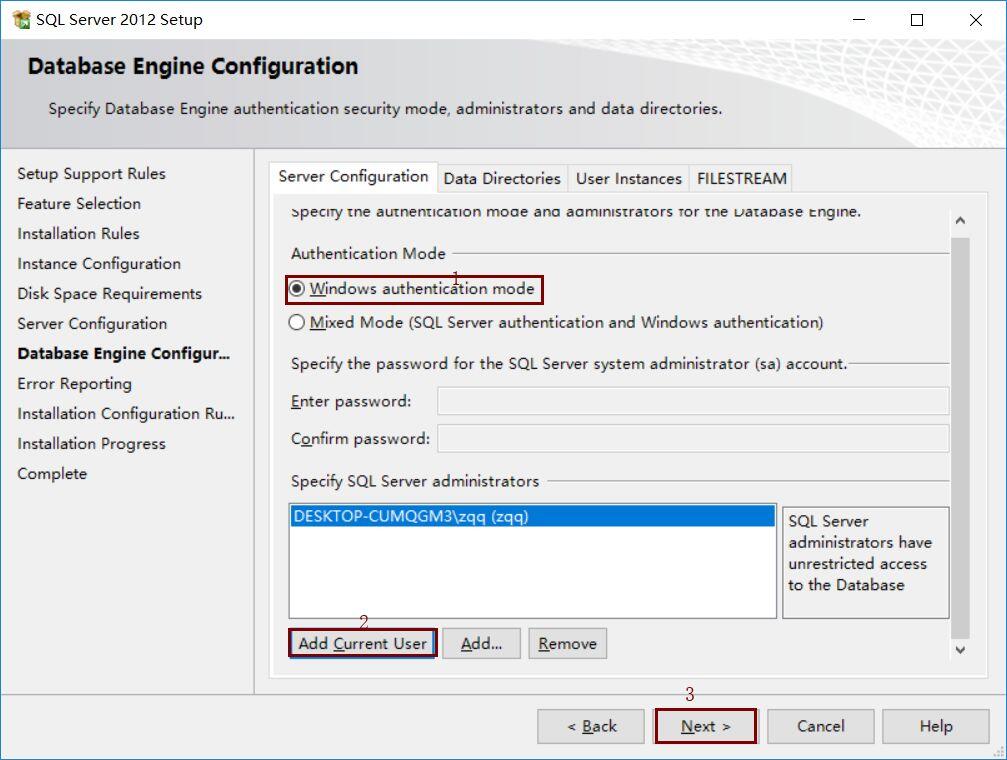Click the scrollbar up arrow
1007x760 pixels.
click(960, 221)
